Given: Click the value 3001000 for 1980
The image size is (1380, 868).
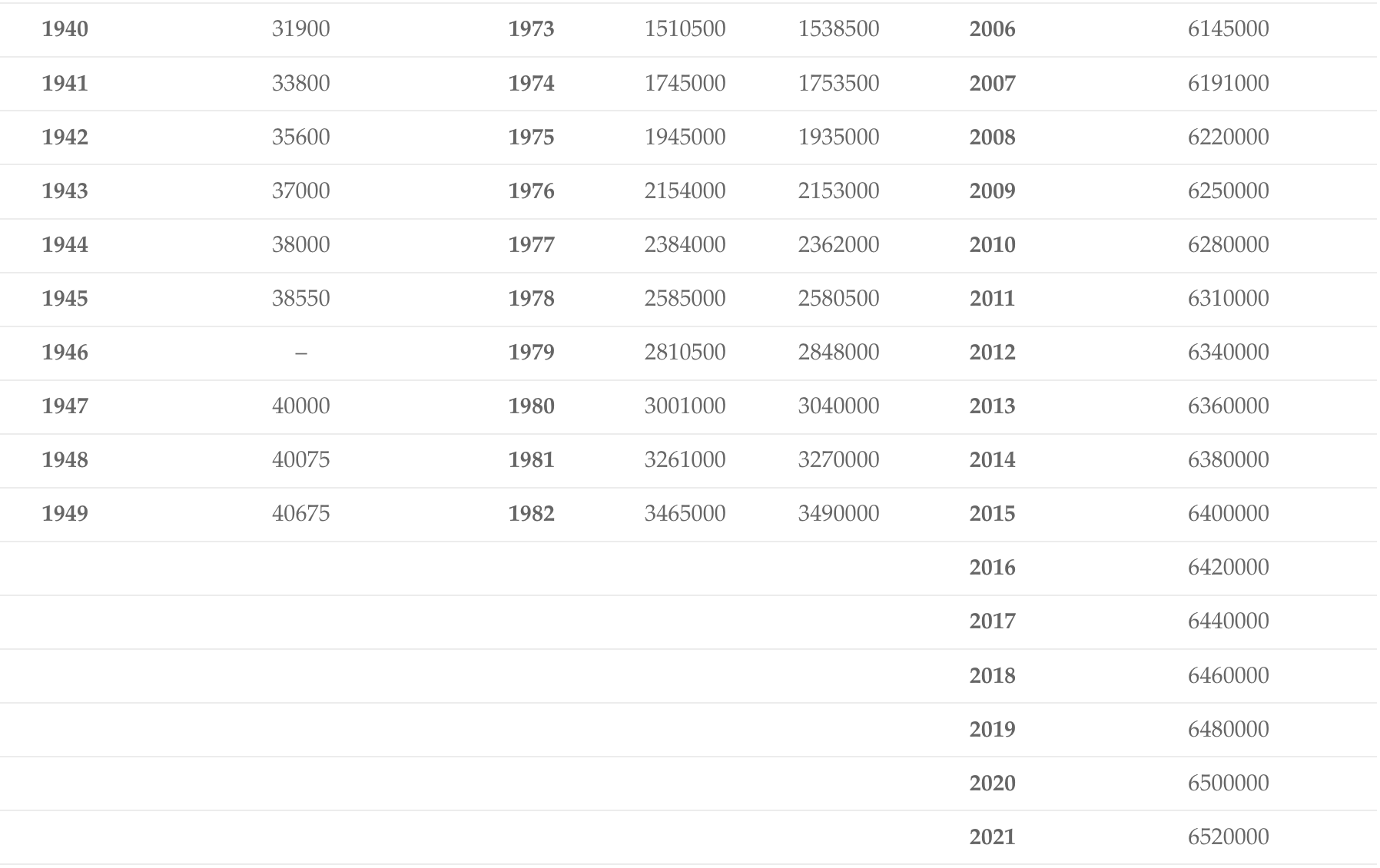Looking at the screenshot, I should click(685, 406).
